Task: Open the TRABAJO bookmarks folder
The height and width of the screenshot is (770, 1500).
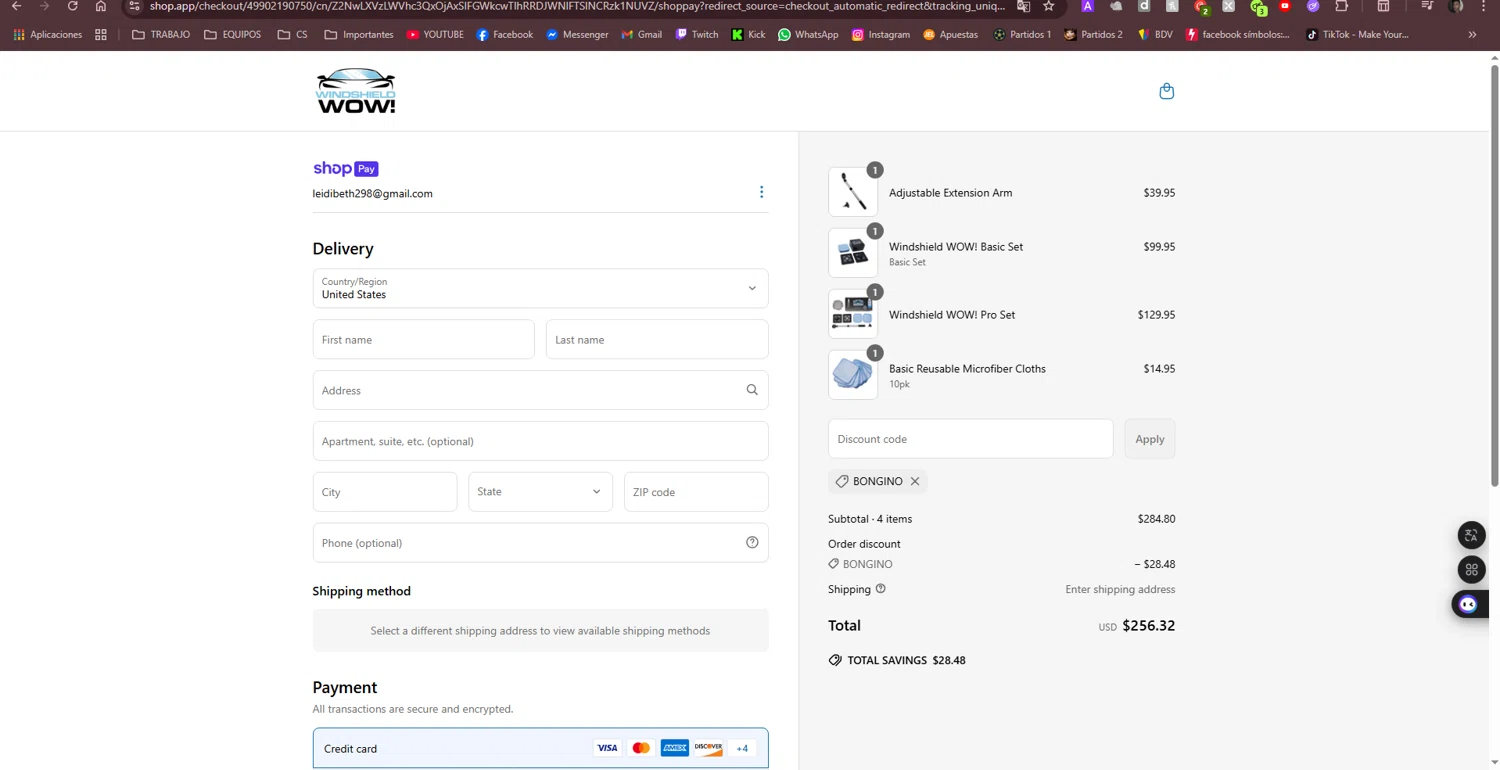Action: (161, 34)
